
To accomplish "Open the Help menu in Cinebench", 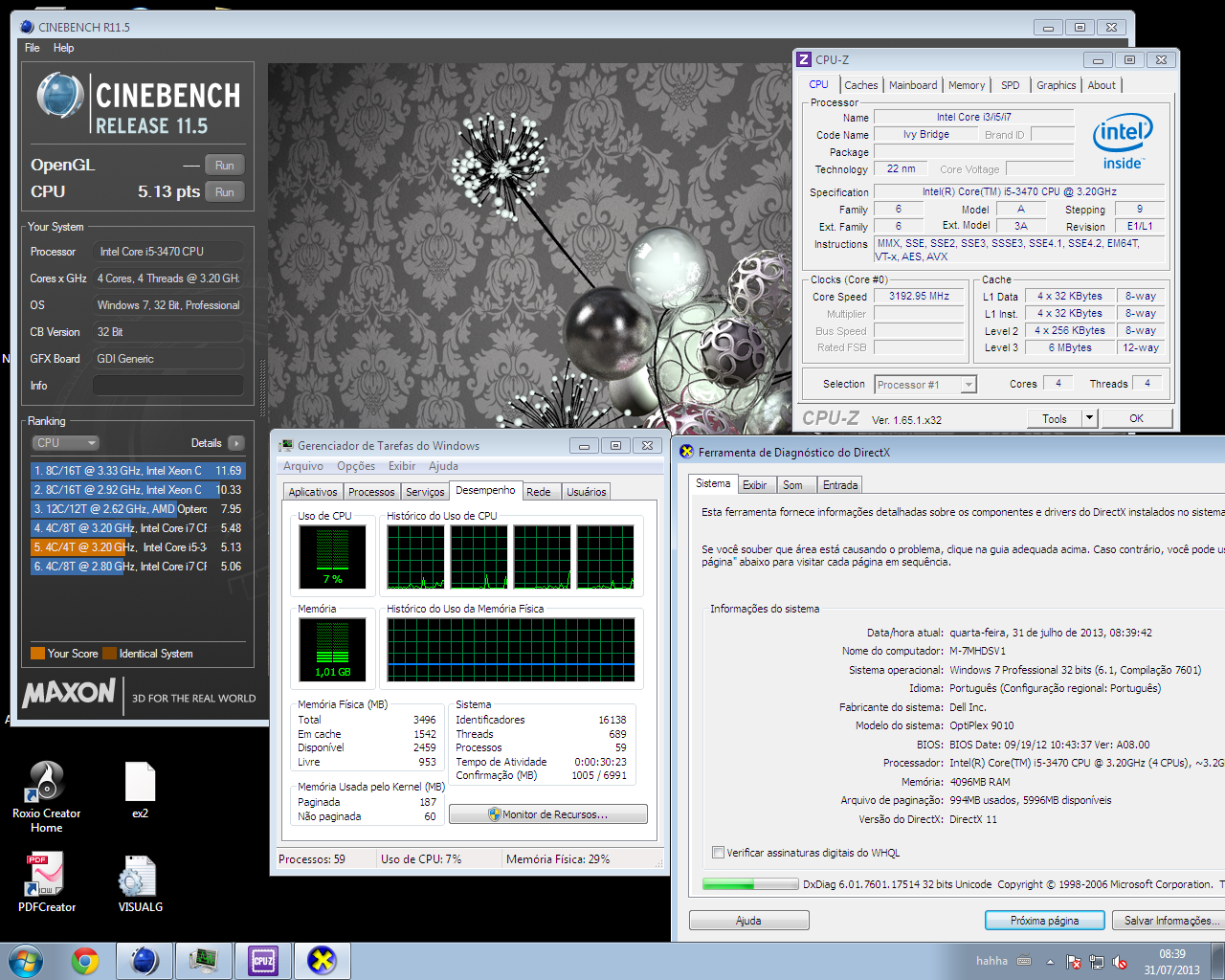I will 63,48.
